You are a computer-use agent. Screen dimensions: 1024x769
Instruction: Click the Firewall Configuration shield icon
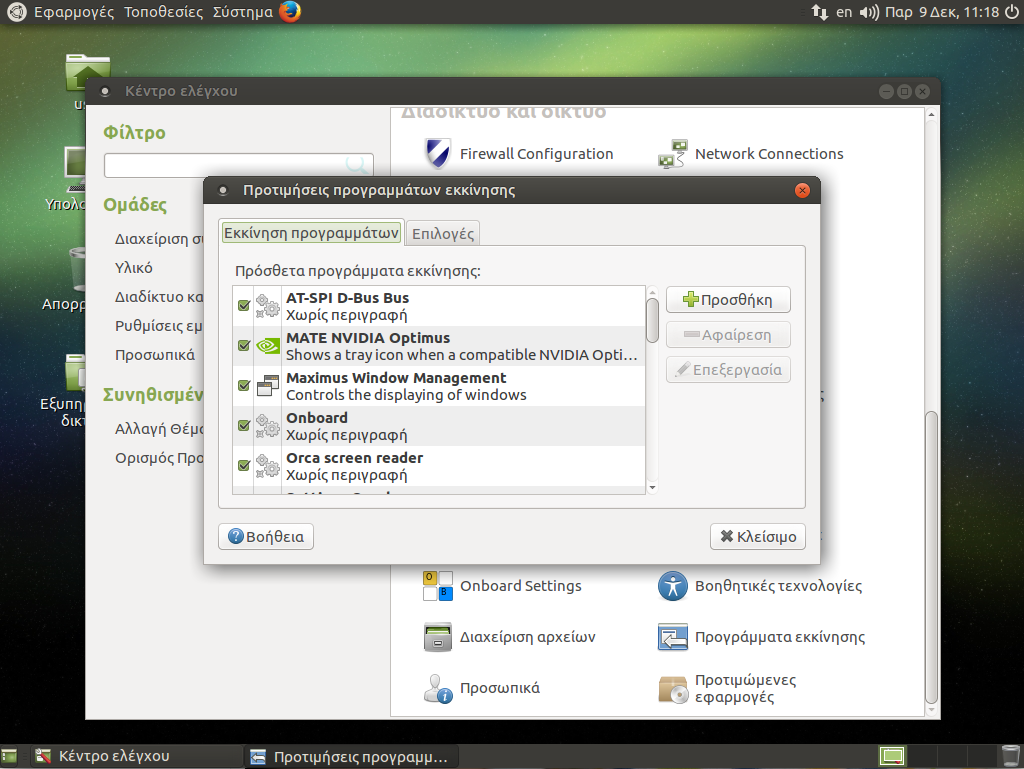437,154
